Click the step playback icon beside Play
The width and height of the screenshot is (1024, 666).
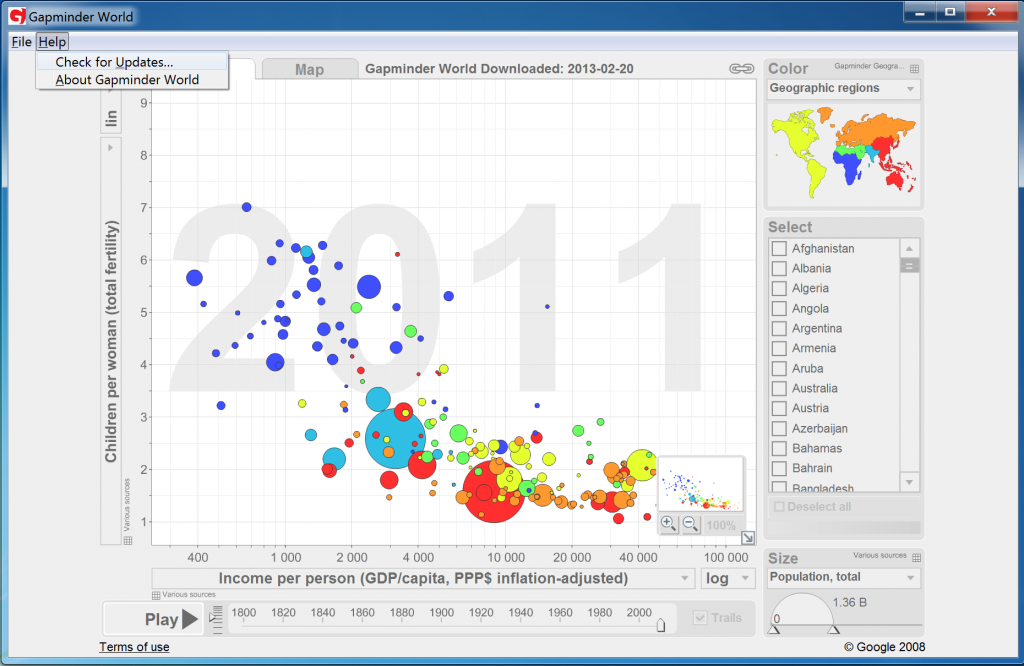point(216,618)
